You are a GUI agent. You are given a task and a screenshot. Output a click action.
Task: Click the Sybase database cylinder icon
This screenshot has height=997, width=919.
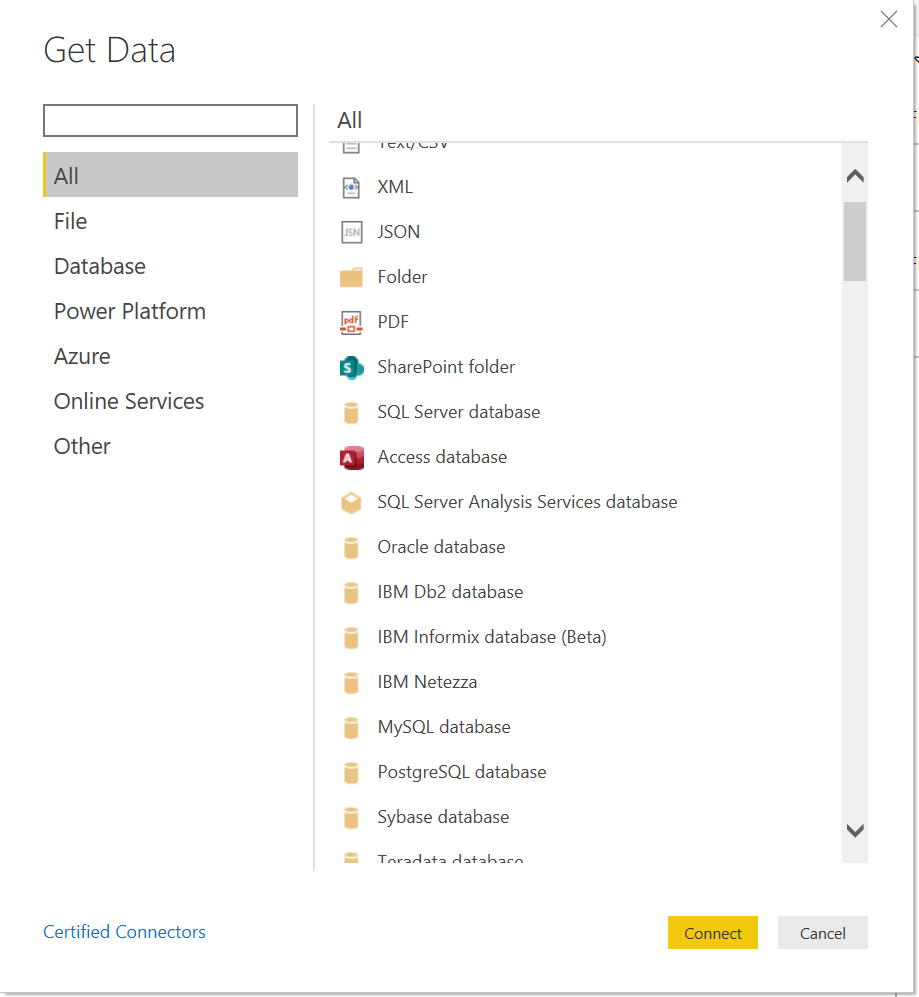[351, 818]
